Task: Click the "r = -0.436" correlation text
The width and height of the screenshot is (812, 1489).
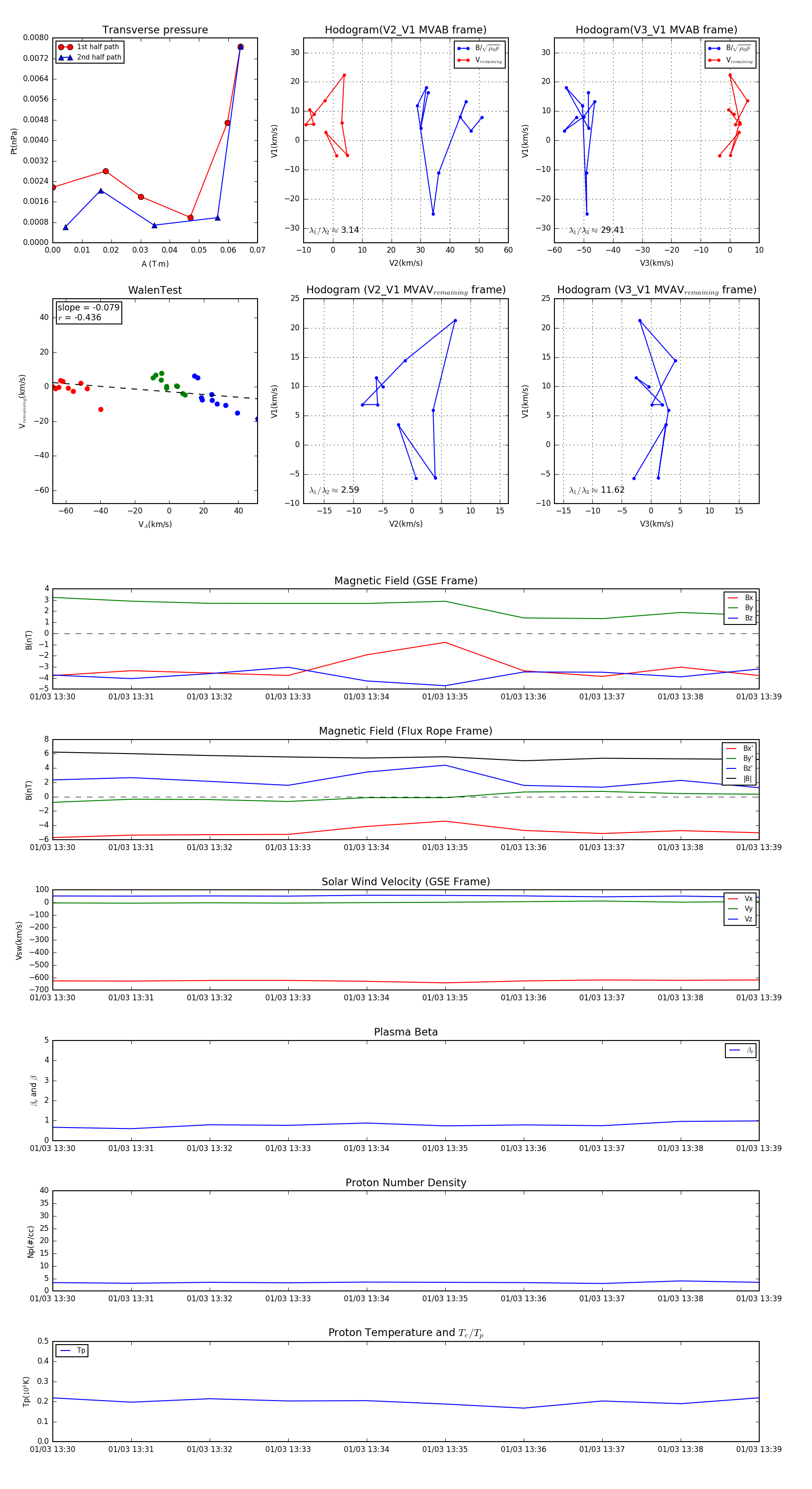Action: (x=79, y=317)
